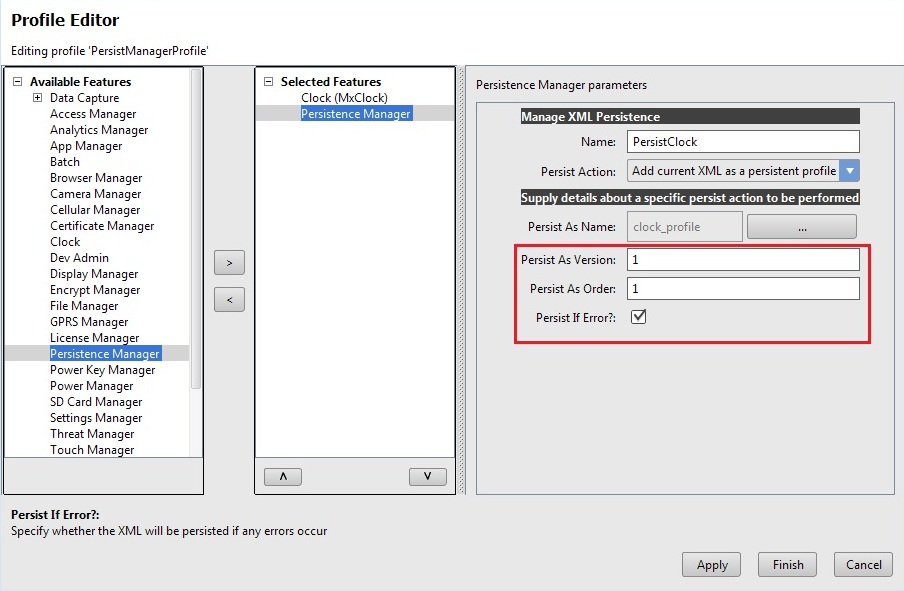Click the Apply button

click(x=711, y=565)
